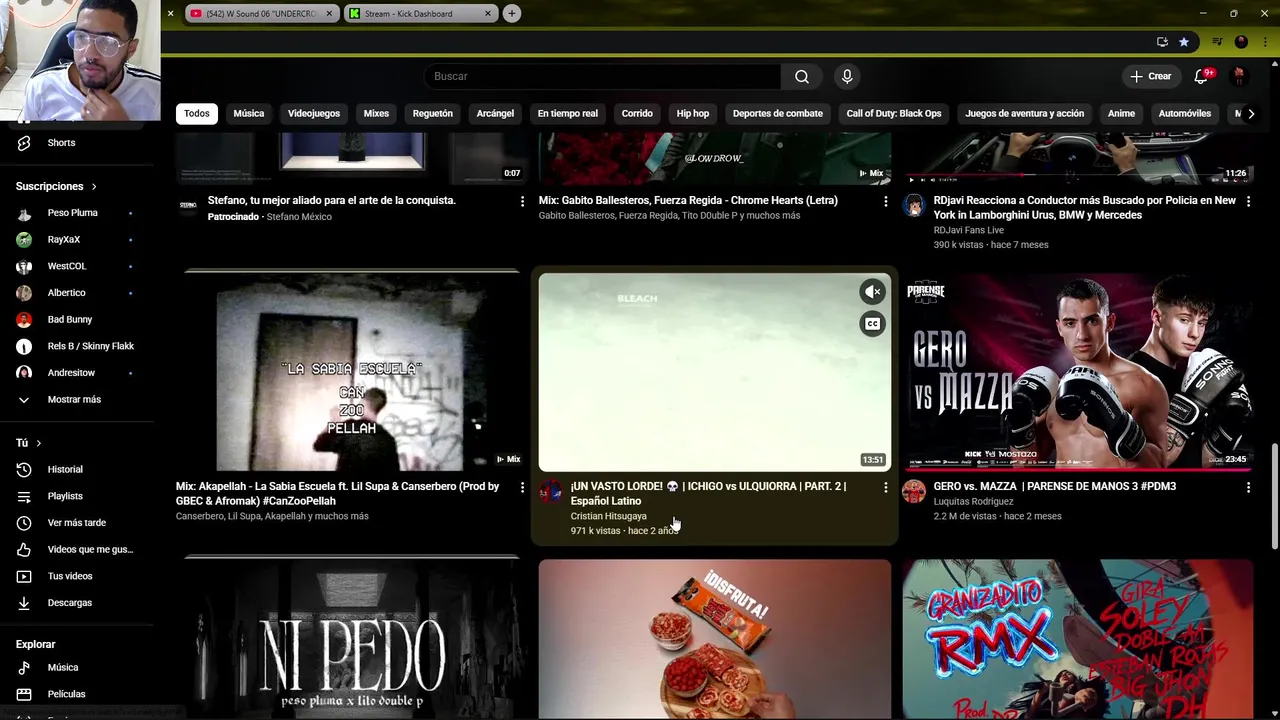Select the Todos filter chip
The height and width of the screenshot is (720, 1280).
coord(197,113)
